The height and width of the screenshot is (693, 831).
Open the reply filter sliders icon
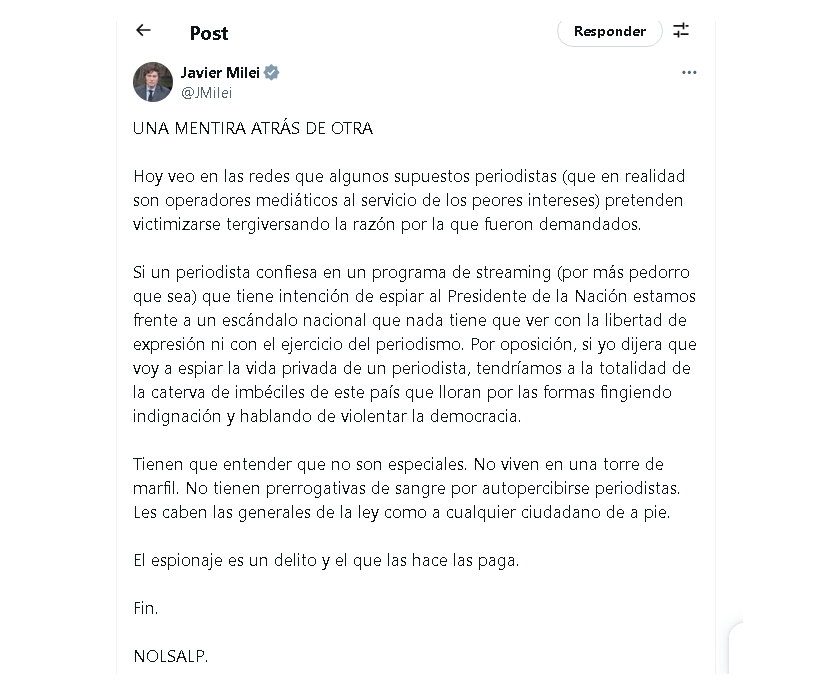coord(681,30)
